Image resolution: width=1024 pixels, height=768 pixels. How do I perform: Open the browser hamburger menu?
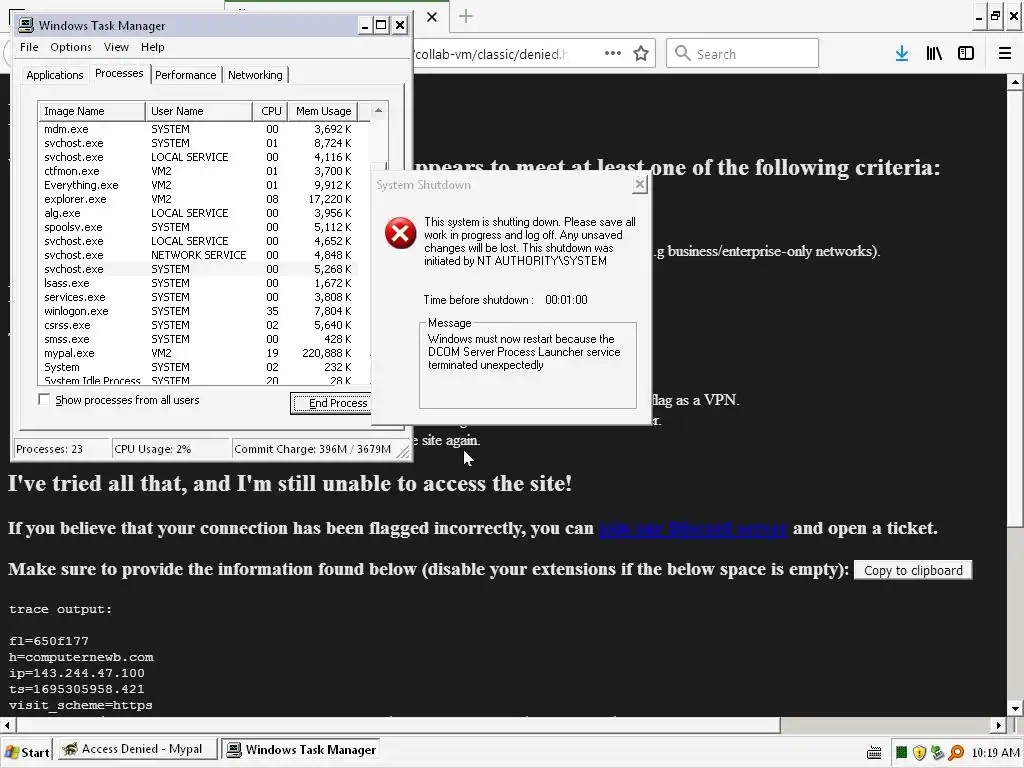pos(1005,54)
